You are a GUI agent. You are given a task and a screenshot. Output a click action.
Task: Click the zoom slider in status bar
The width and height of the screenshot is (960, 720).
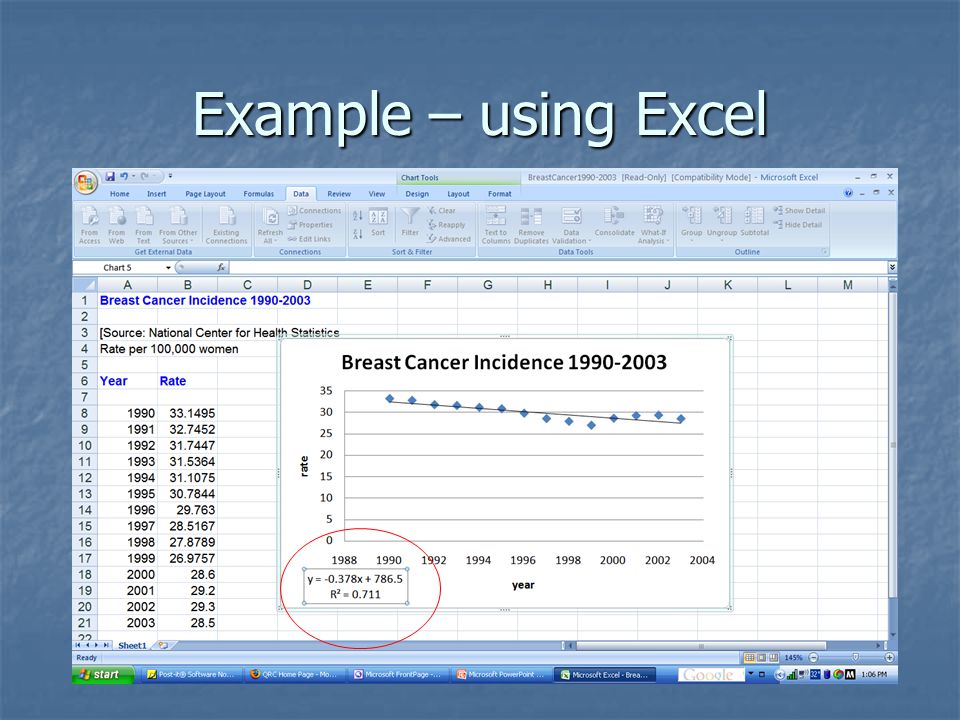855,658
